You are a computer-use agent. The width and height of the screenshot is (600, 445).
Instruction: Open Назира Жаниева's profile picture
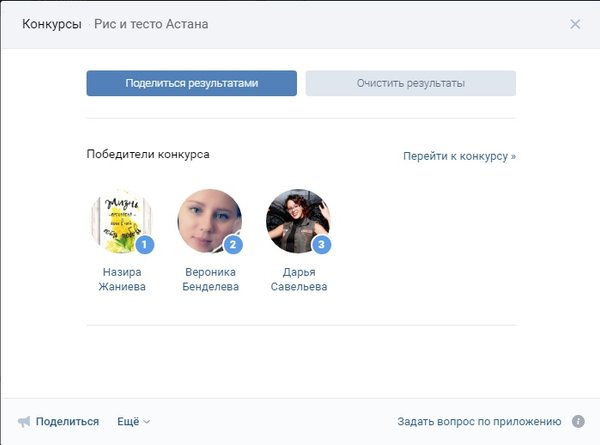tap(120, 220)
